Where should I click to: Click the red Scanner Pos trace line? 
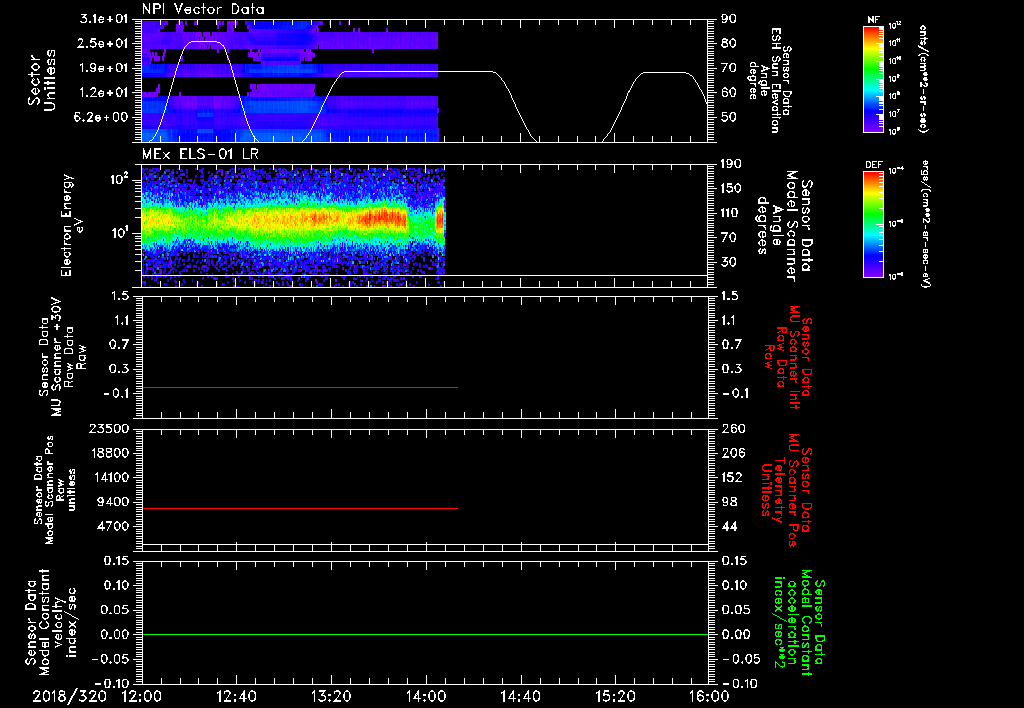300,508
